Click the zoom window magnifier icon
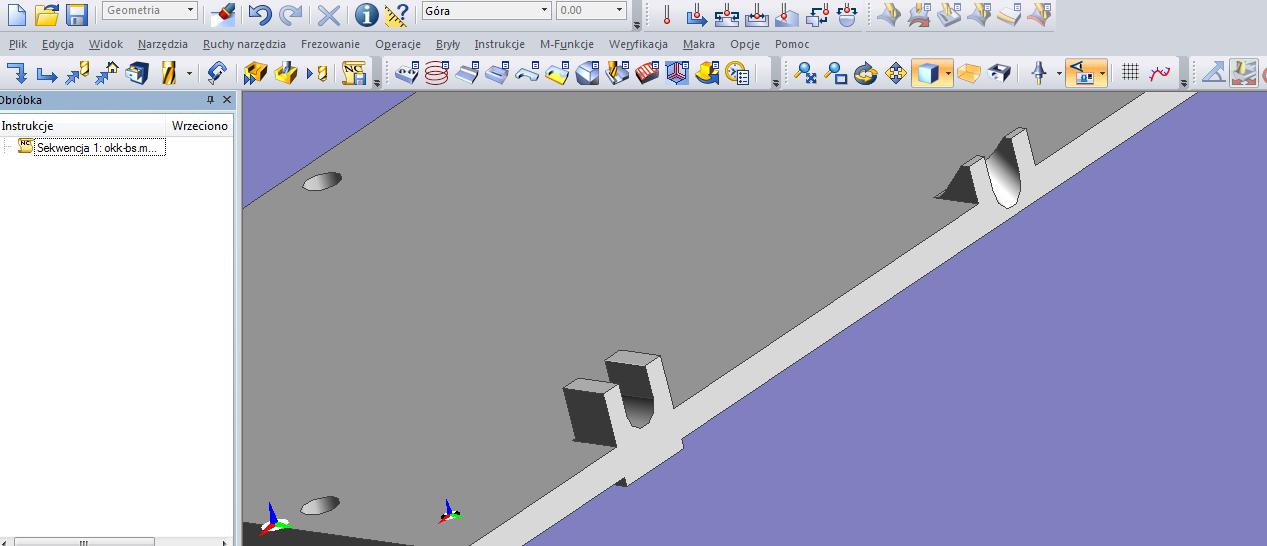Screen dimensions: 1267x546 pos(836,73)
